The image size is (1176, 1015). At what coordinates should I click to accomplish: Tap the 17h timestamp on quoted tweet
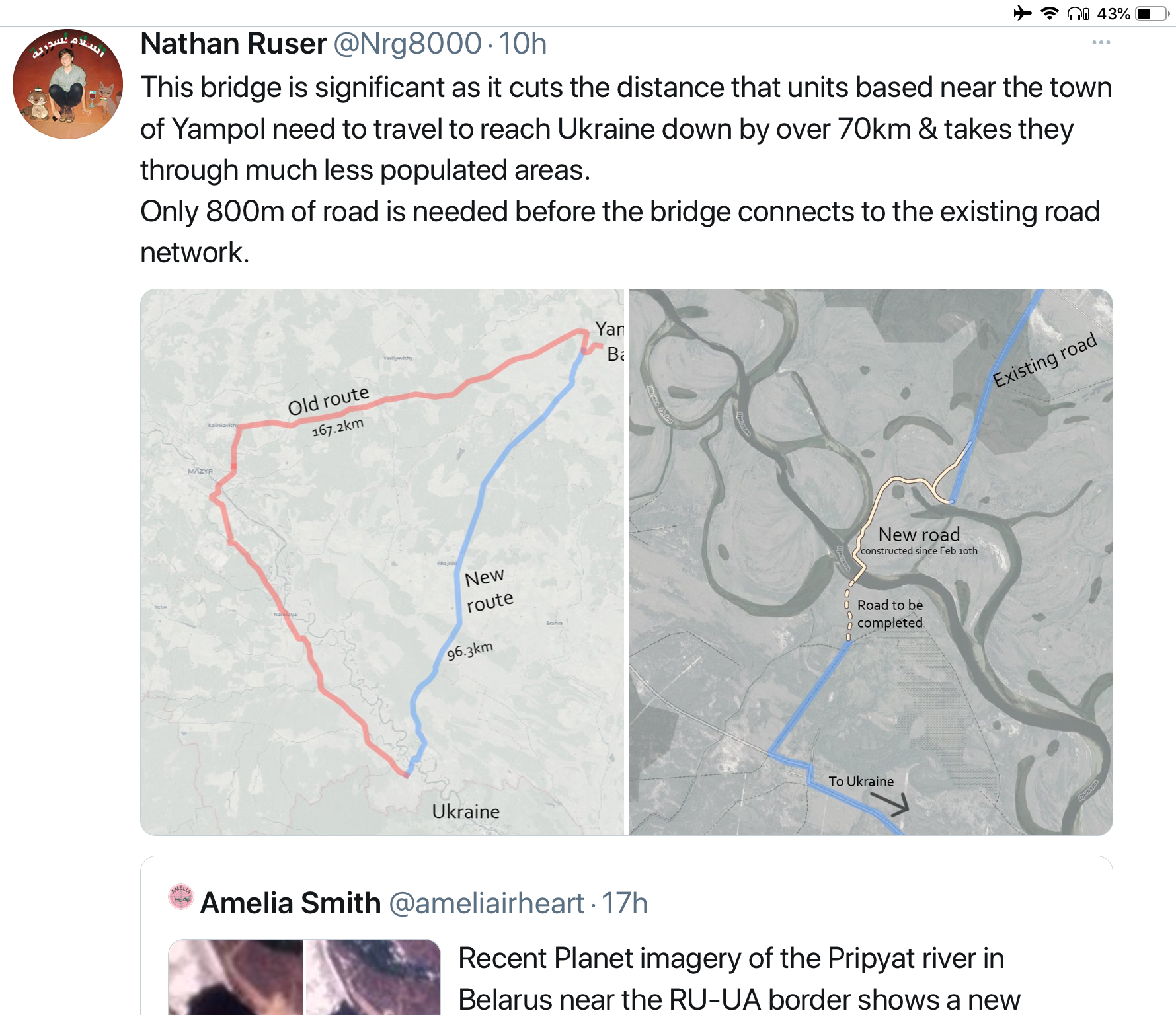pos(625,903)
